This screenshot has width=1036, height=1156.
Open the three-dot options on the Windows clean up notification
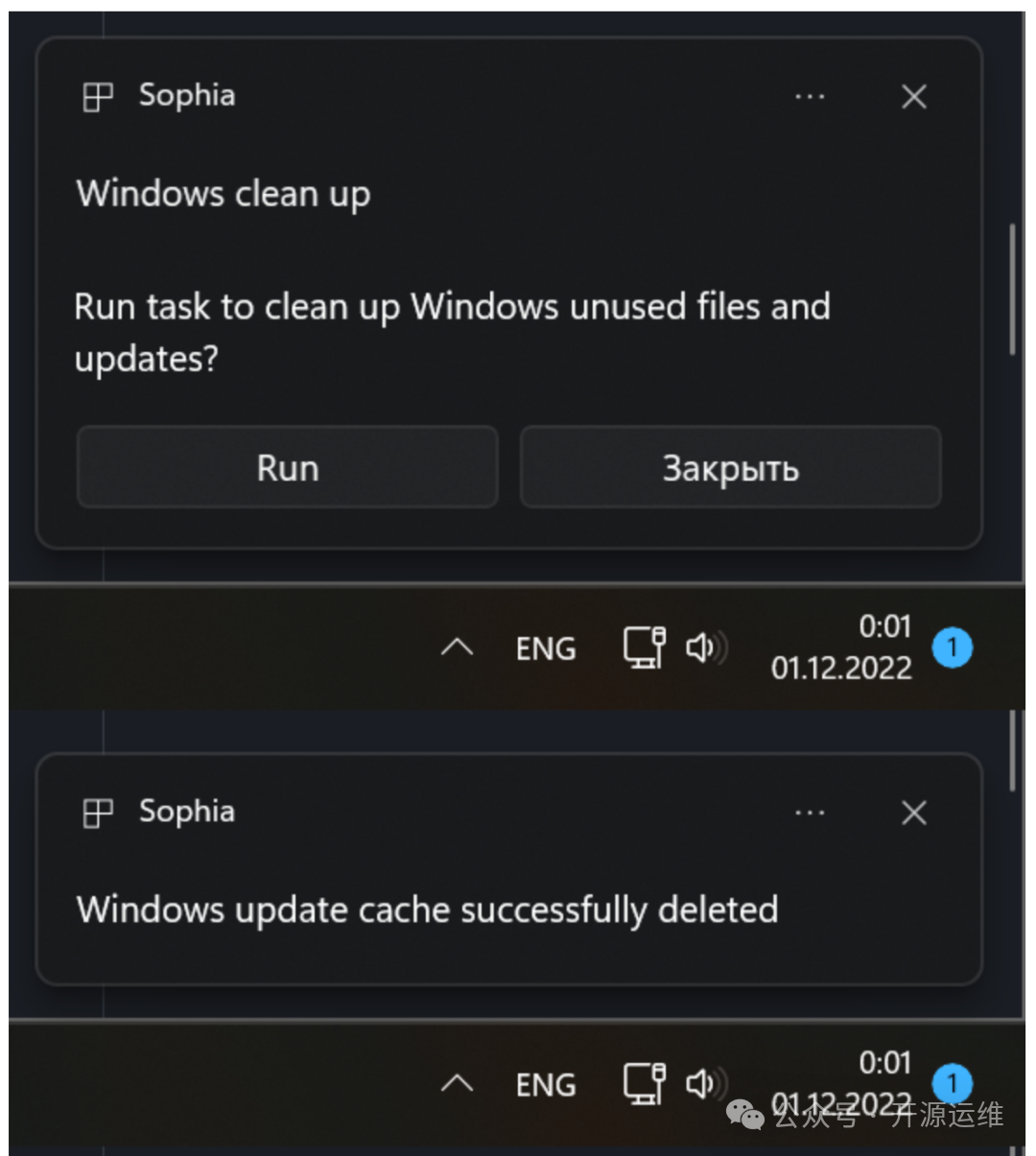pyautogui.click(x=810, y=97)
